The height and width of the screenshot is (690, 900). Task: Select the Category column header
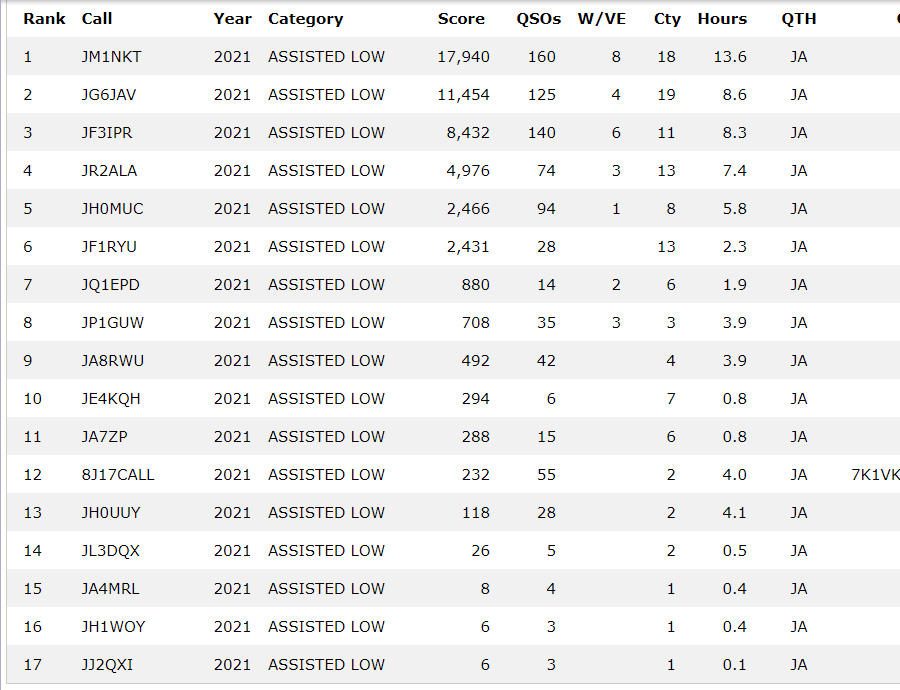[305, 19]
